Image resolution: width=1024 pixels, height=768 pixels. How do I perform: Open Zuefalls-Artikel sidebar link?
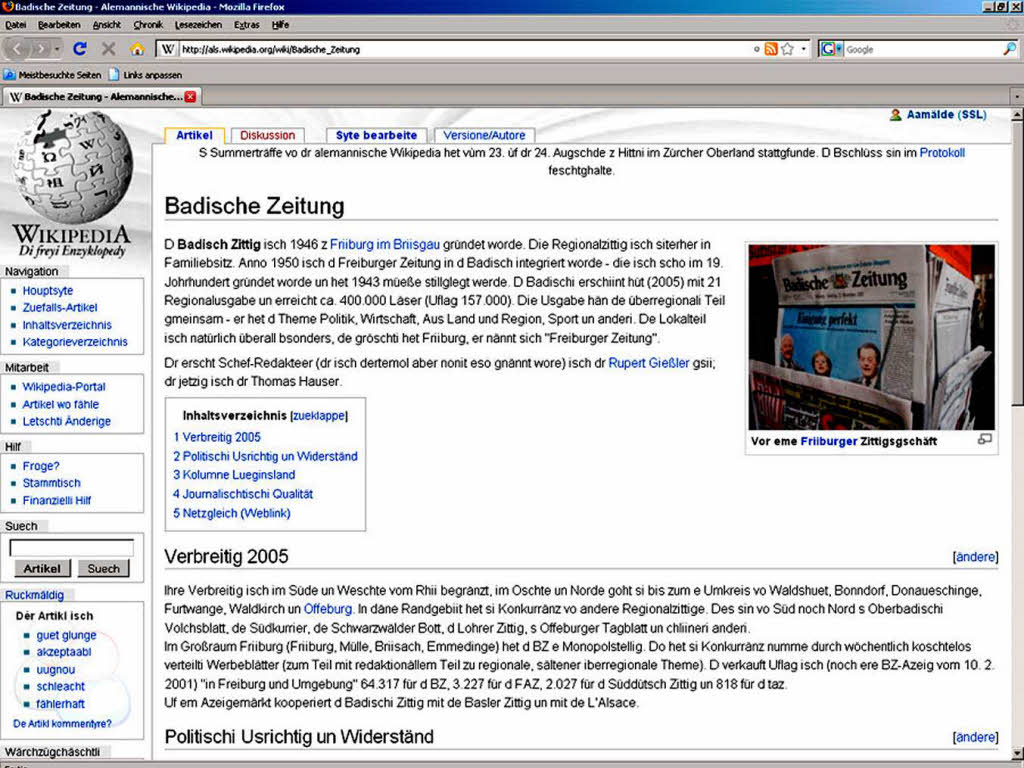pyautogui.click(x=59, y=308)
